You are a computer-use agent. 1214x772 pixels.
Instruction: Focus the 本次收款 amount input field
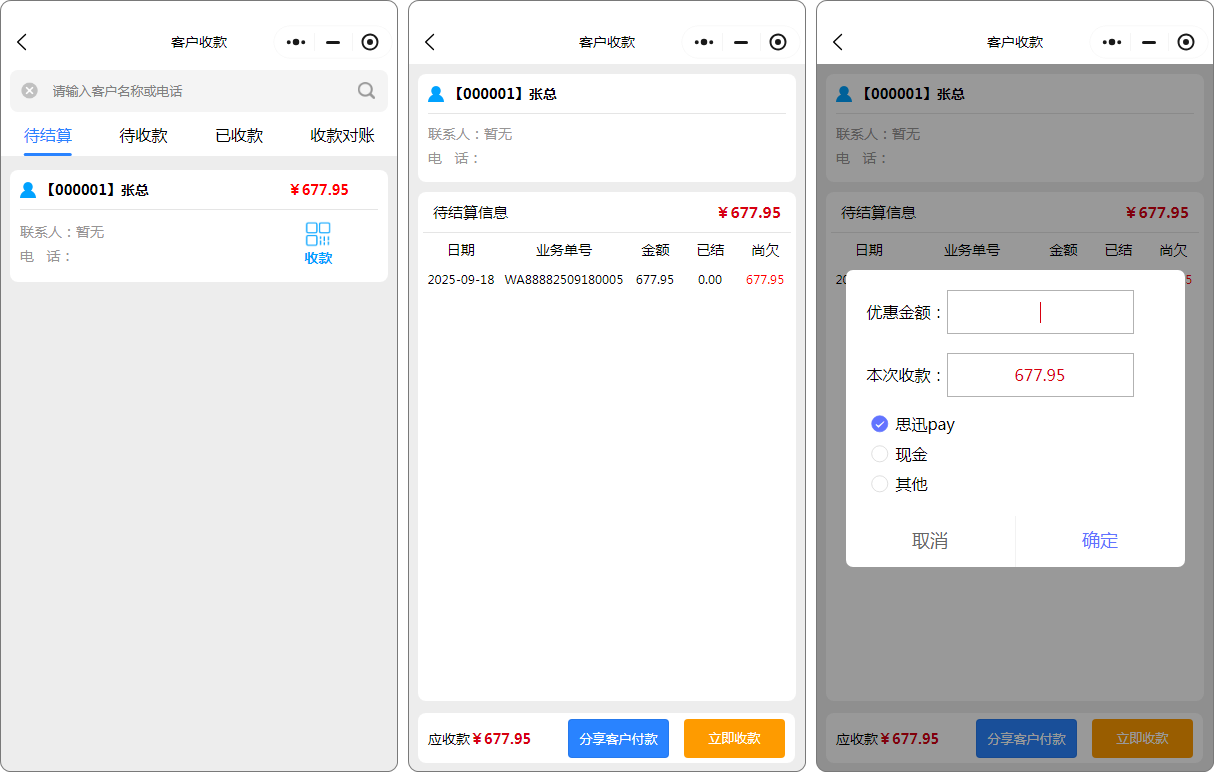coord(1040,375)
